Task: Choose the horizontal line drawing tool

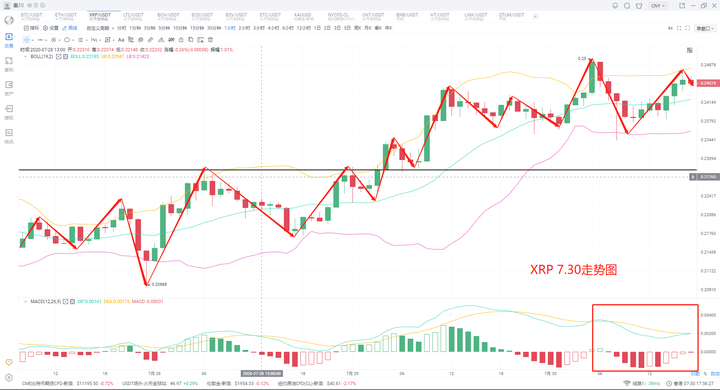Action: coord(40,40)
